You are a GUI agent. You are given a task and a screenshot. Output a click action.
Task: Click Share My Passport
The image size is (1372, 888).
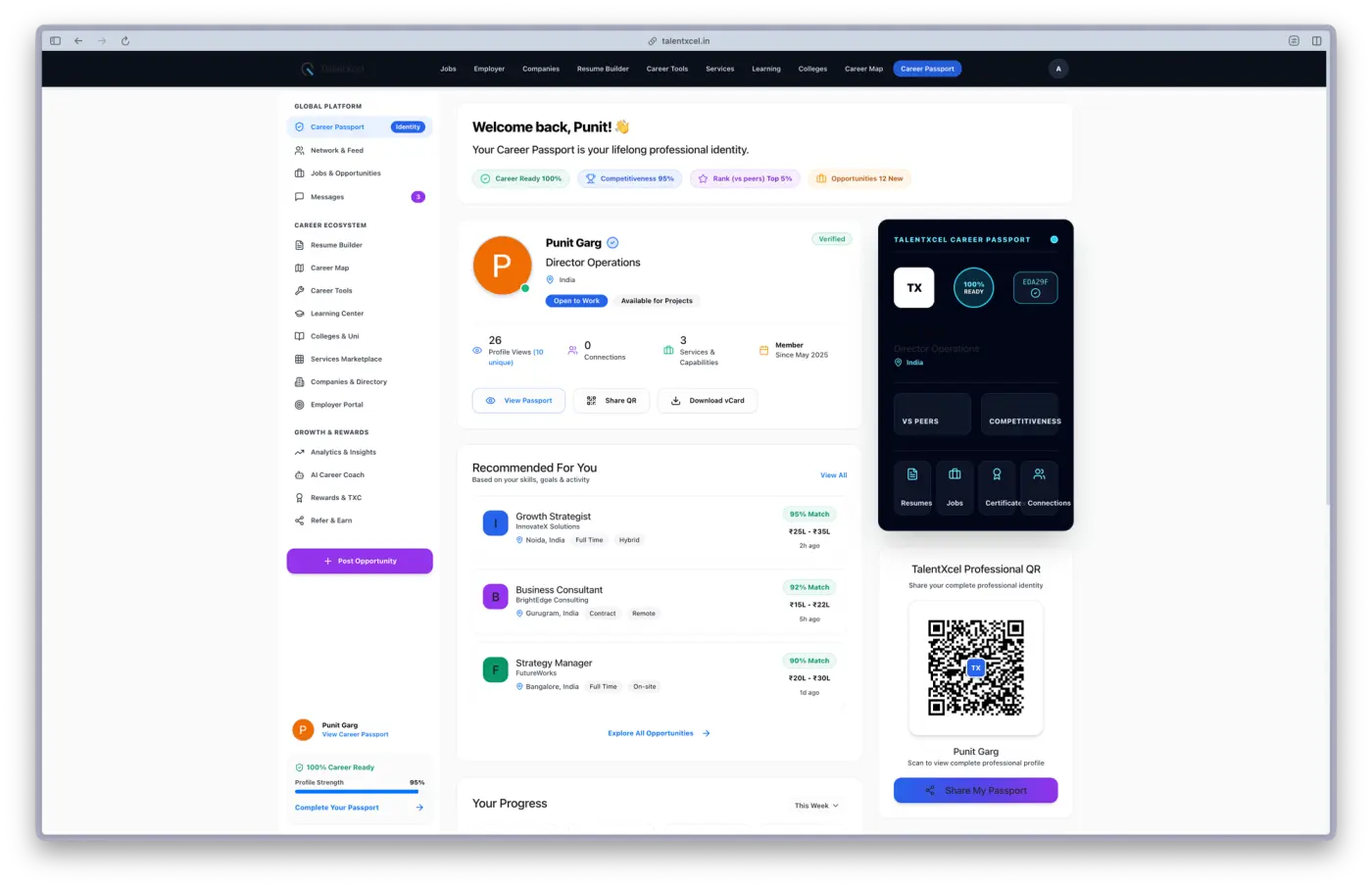[x=976, y=790]
